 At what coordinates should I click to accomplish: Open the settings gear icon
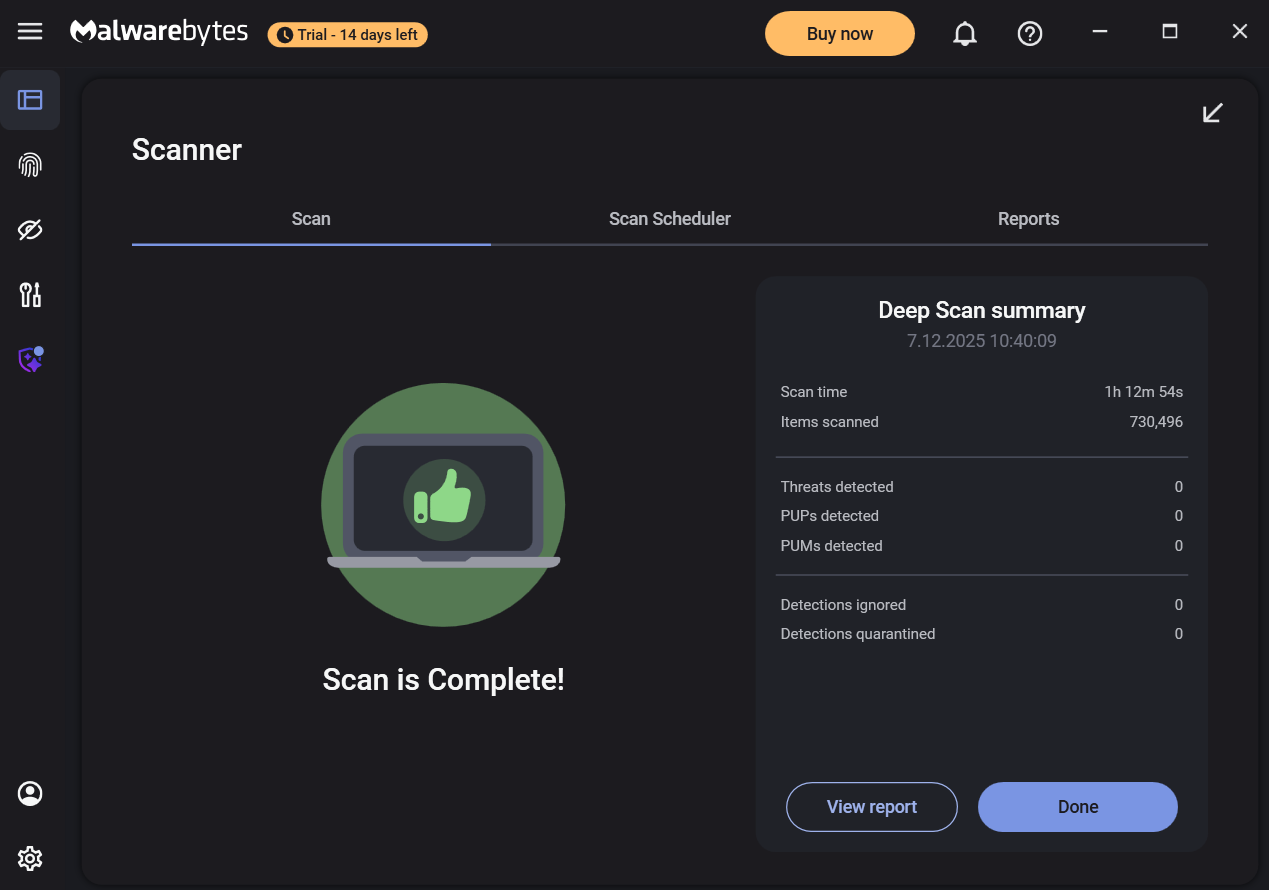(30, 858)
